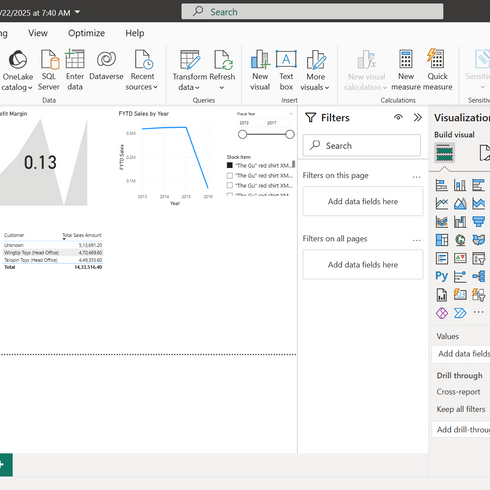This screenshot has width=490, height=490.
Task: Create a New measure
Action: pos(406,70)
